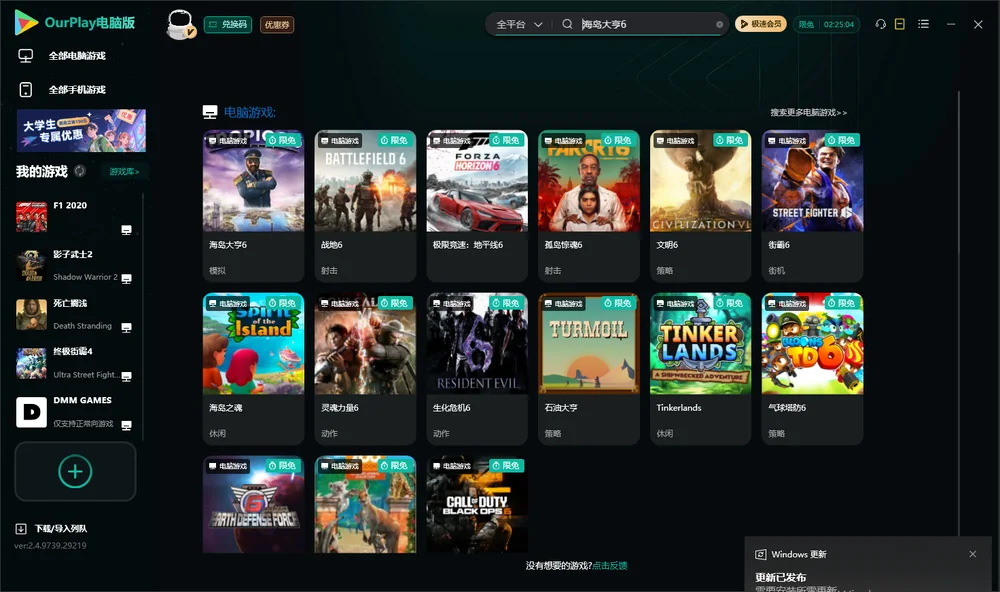Click the search magnifier icon

[x=567, y=24]
